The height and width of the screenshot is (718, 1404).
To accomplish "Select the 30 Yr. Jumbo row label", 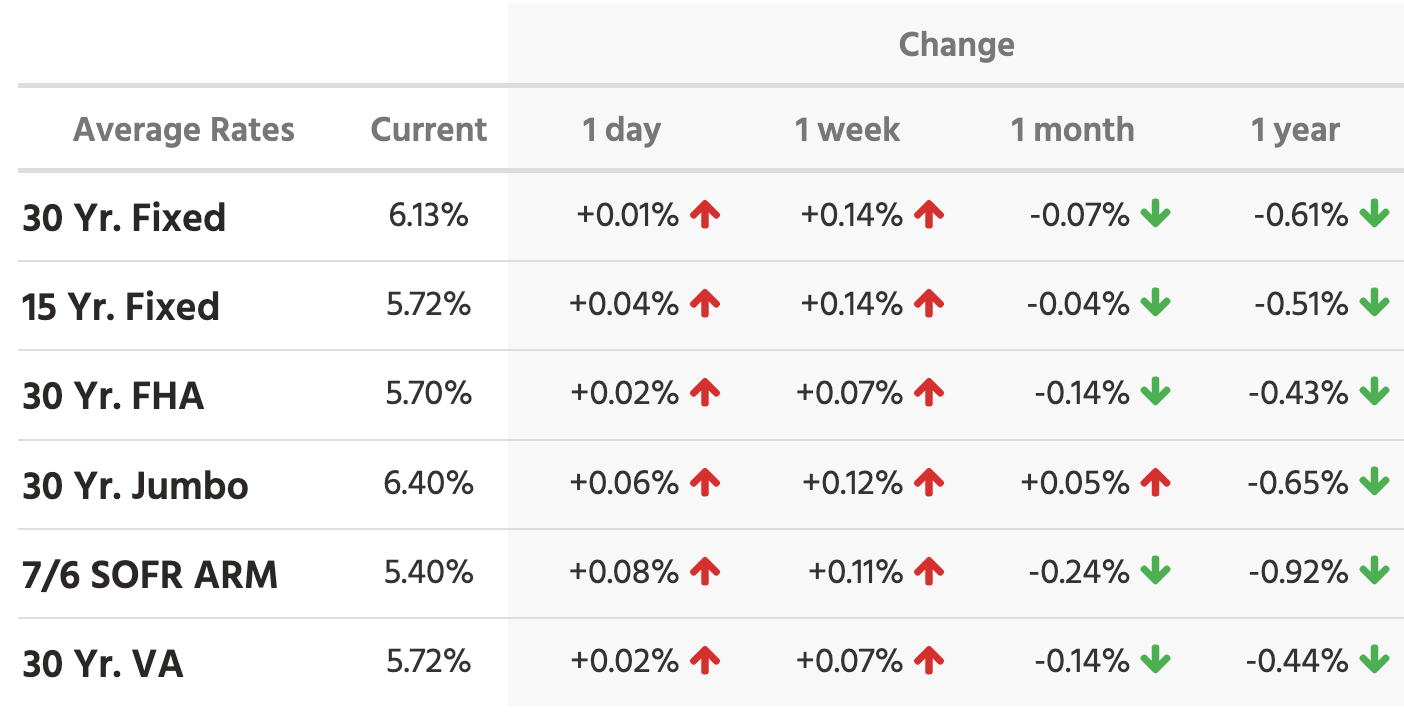I will coord(135,486).
